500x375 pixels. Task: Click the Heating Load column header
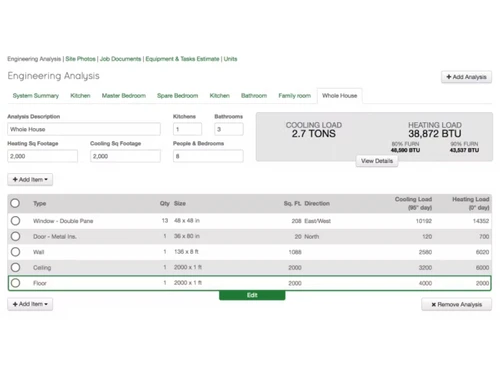(471, 203)
